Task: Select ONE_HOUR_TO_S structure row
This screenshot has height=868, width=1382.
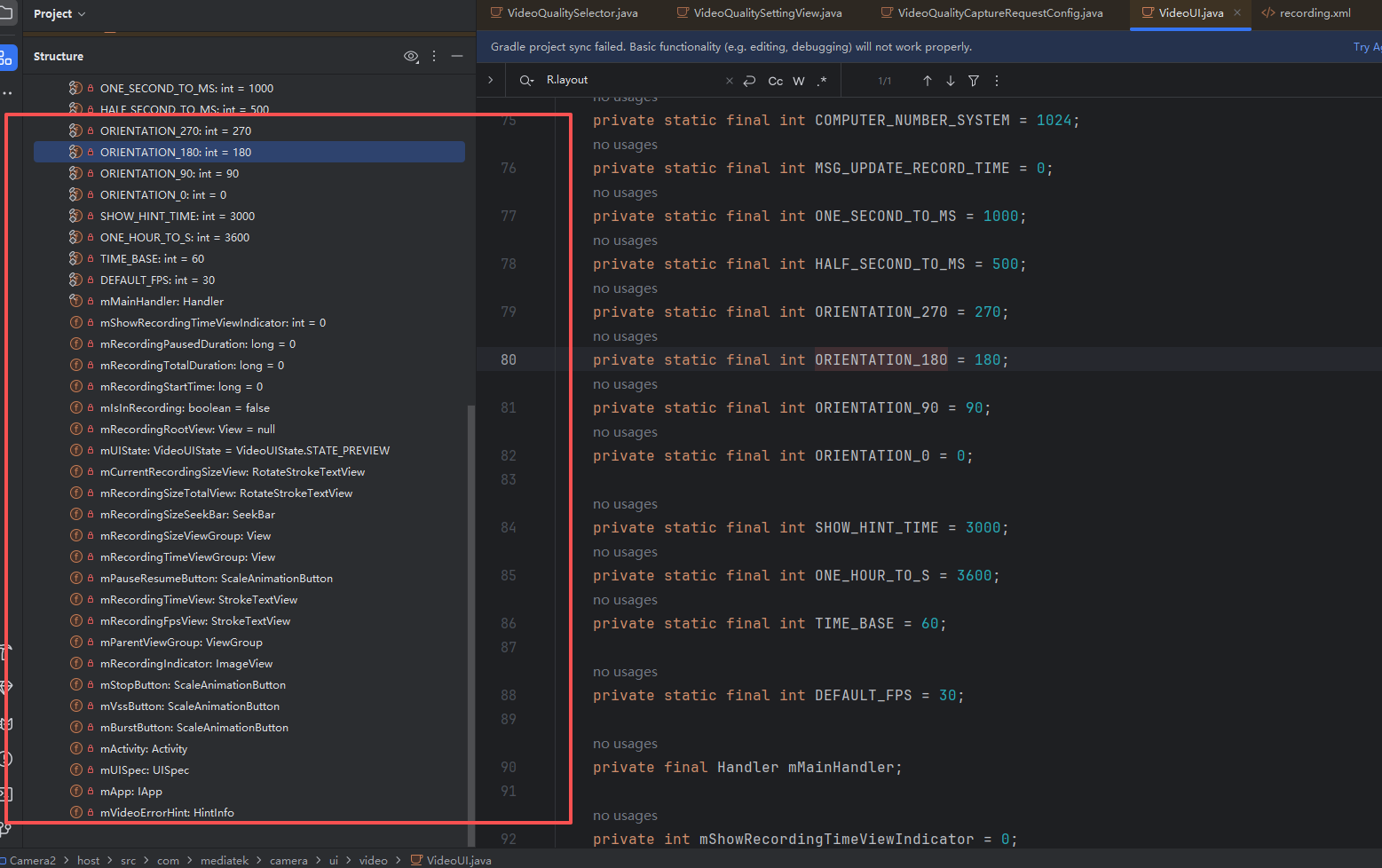Action: pyautogui.click(x=249, y=237)
